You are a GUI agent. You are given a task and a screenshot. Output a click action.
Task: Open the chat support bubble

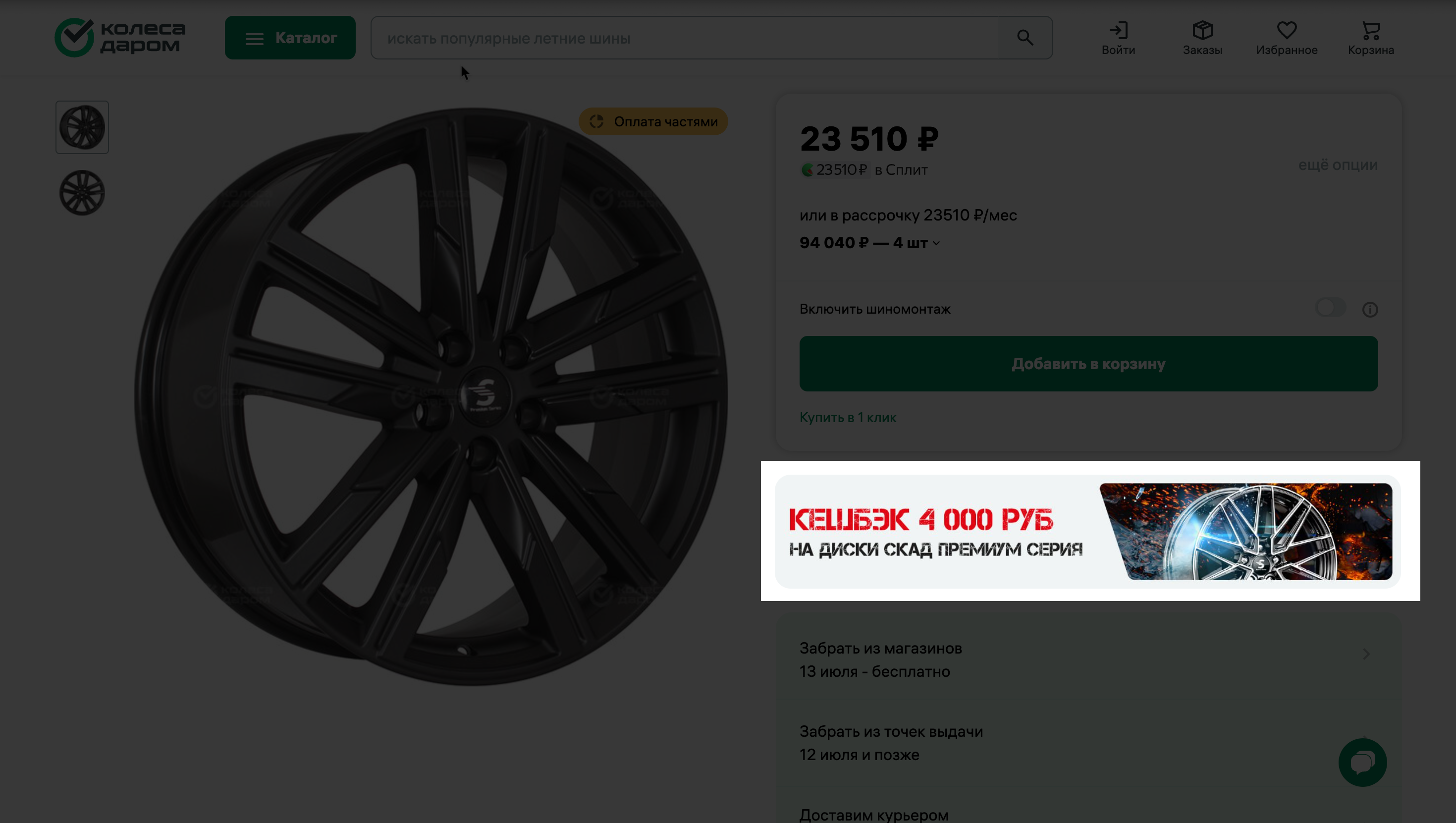click(x=1362, y=762)
